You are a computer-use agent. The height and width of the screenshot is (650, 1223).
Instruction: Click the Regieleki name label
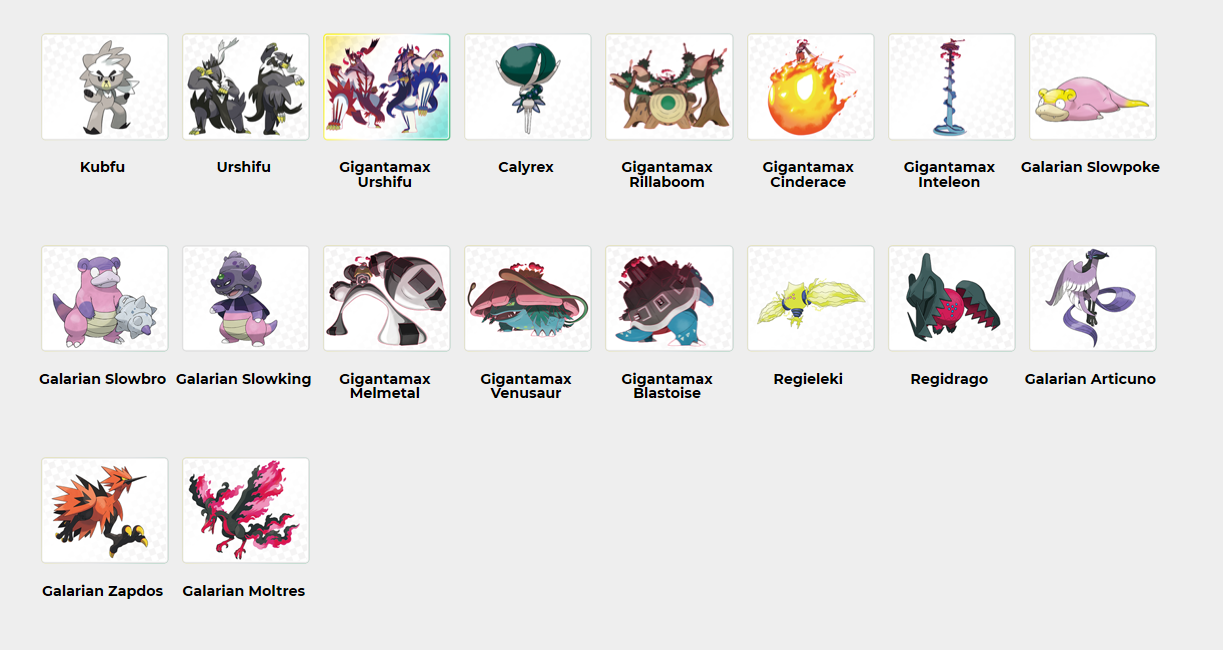[x=808, y=379]
